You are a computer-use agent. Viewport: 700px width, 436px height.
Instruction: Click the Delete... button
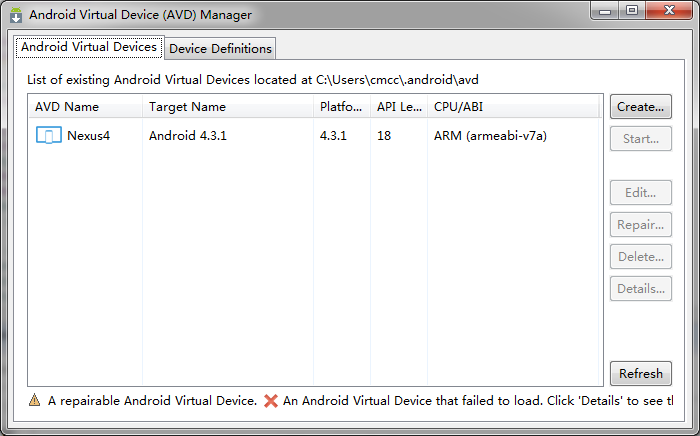[x=640, y=257]
